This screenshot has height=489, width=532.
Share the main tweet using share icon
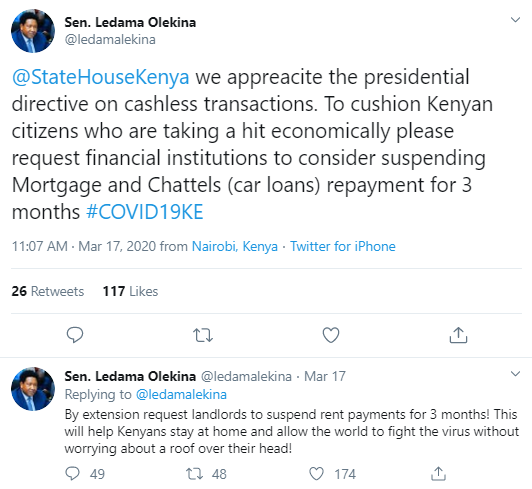tap(458, 335)
